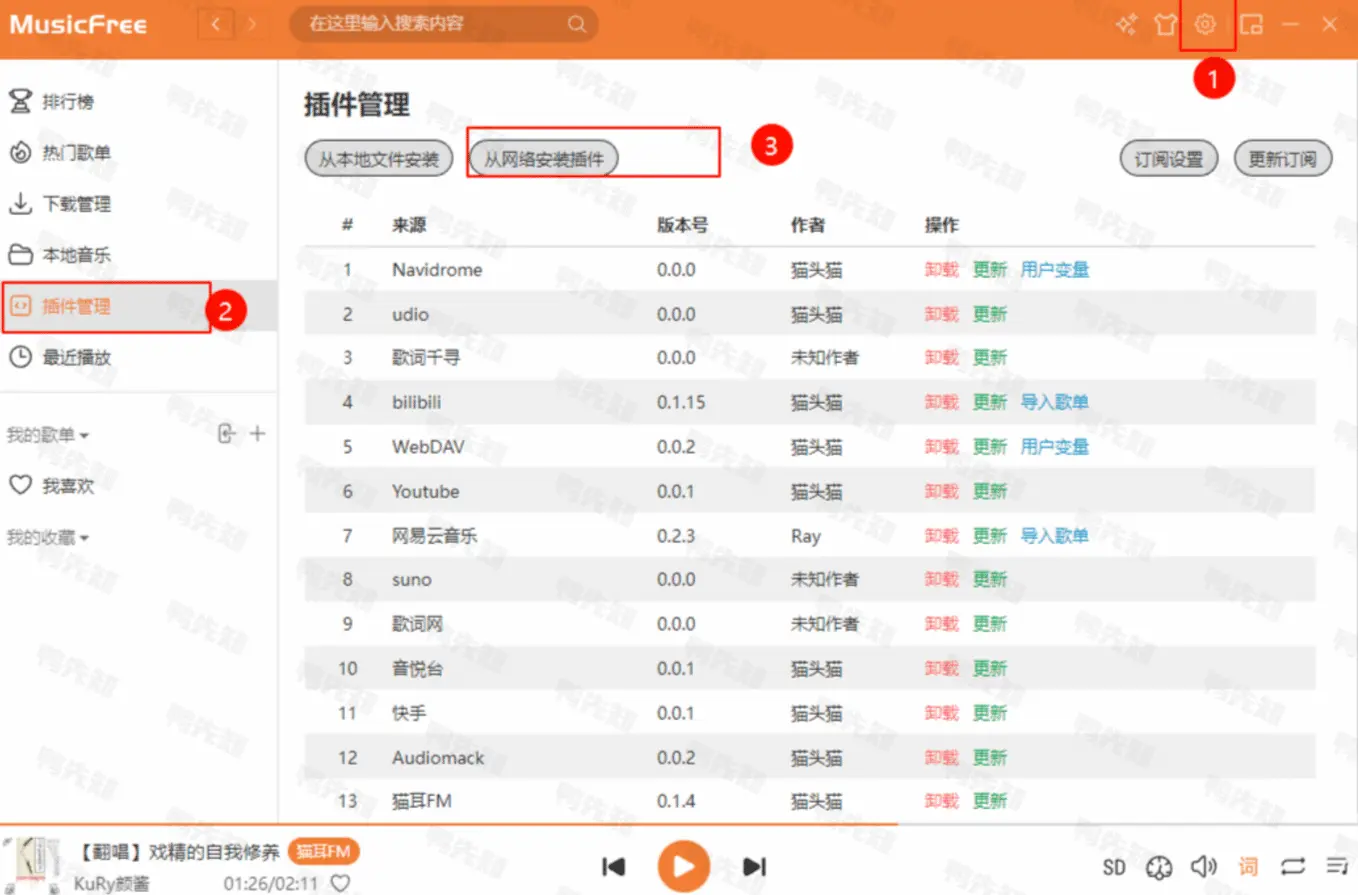1358x895 pixels.
Task: Play previous track
Action: [614, 867]
